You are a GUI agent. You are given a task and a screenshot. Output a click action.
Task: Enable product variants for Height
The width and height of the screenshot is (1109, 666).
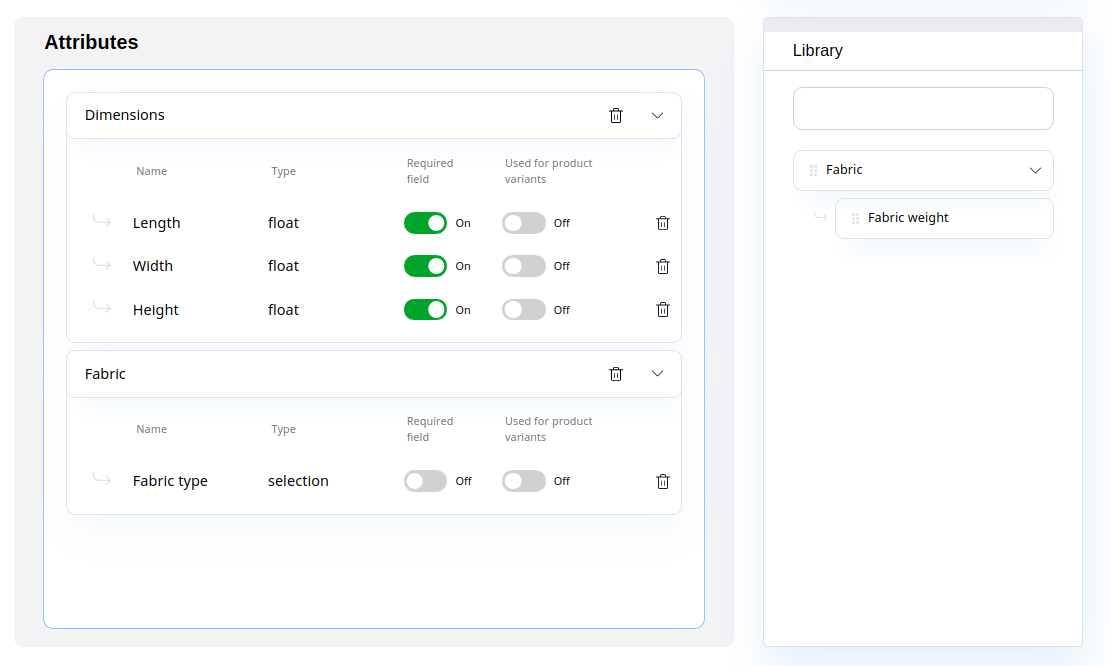tap(523, 310)
